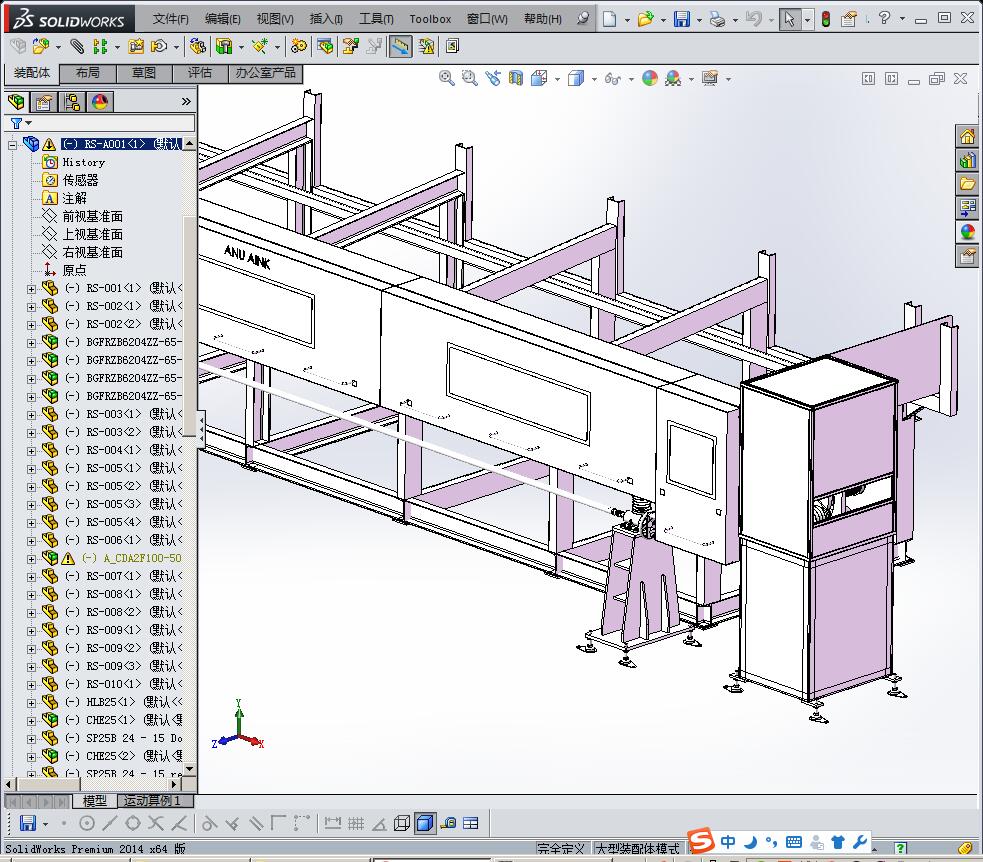The height and width of the screenshot is (862, 983).
Task: Switch to the 布局 tab
Action: pyautogui.click(x=88, y=73)
